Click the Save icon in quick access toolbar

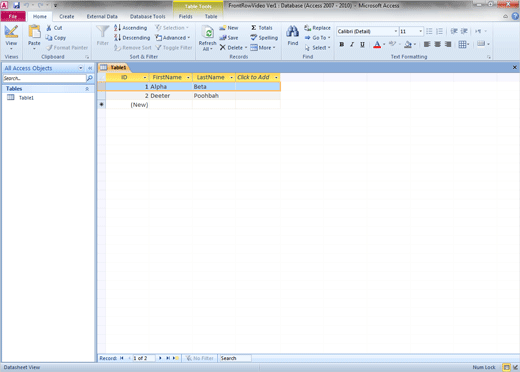tap(16, 5)
